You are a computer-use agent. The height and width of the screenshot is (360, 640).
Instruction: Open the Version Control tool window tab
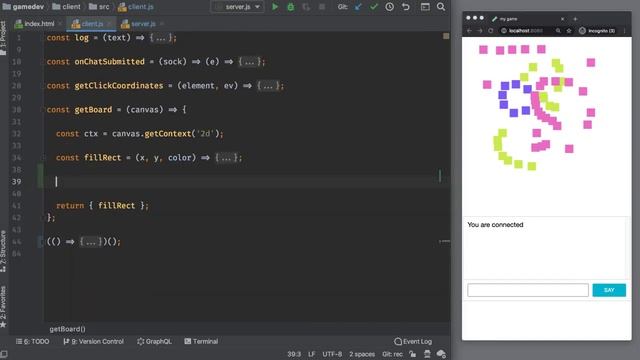tap(93, 341)
